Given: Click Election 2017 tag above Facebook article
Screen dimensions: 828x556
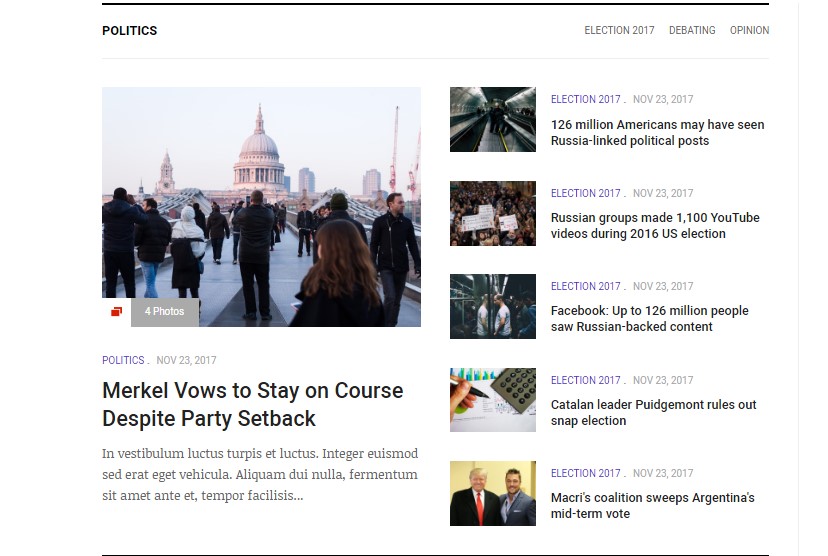Looking at the screenshot, I should click(x=585, y=286).
